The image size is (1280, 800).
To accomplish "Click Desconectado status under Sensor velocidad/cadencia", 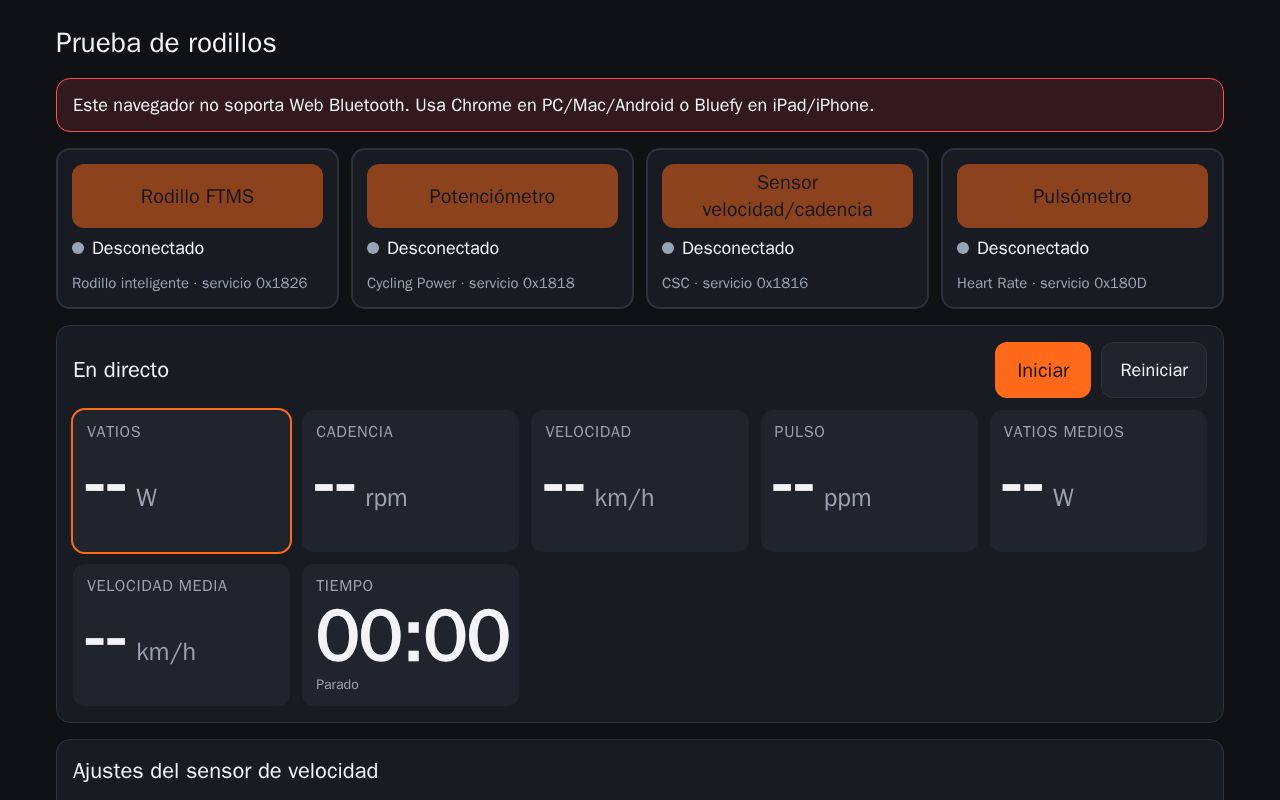I will (728, 248).
